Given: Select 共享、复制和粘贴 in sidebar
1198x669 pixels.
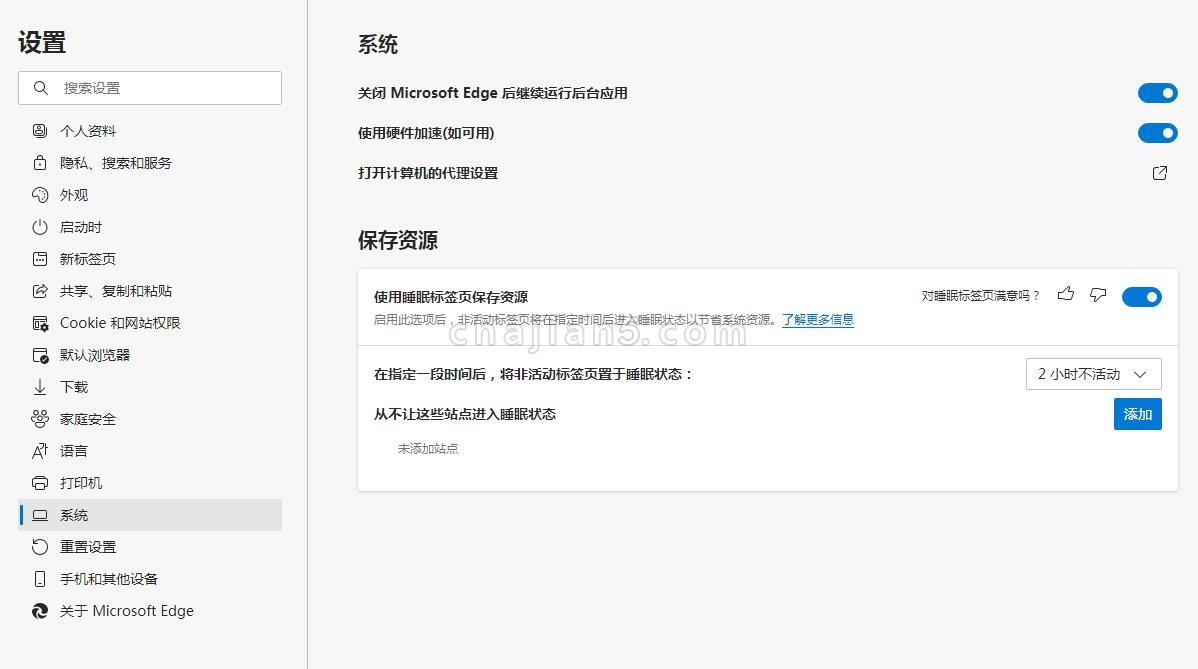Looking at the screenshot, I should click(150, 291).
